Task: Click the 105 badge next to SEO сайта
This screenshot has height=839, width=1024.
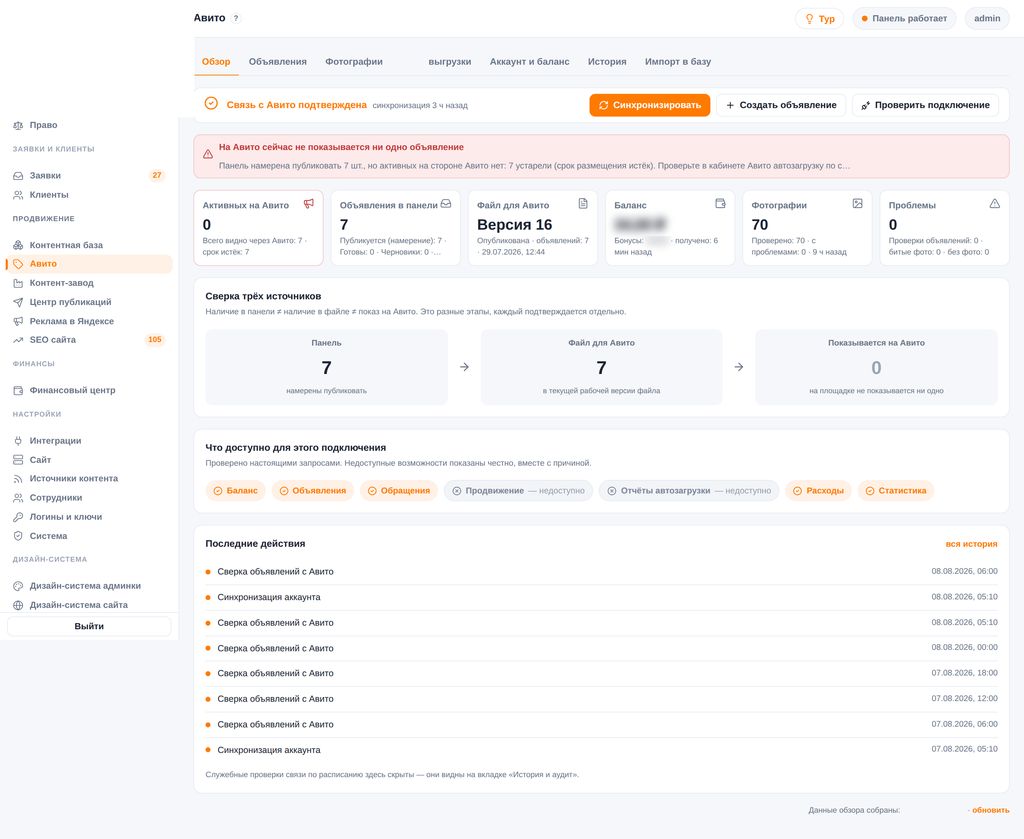Action: click(x=155, y=340)
